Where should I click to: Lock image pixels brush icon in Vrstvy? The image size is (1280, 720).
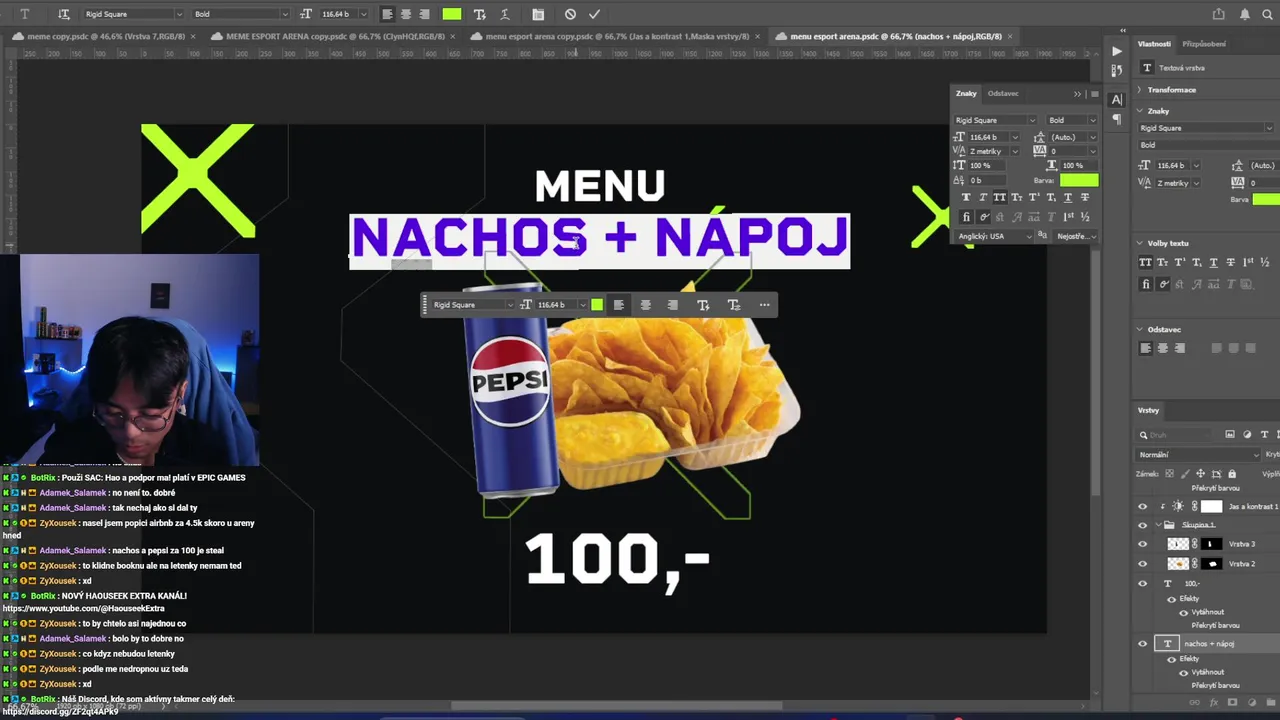(x=1186, y=474)
